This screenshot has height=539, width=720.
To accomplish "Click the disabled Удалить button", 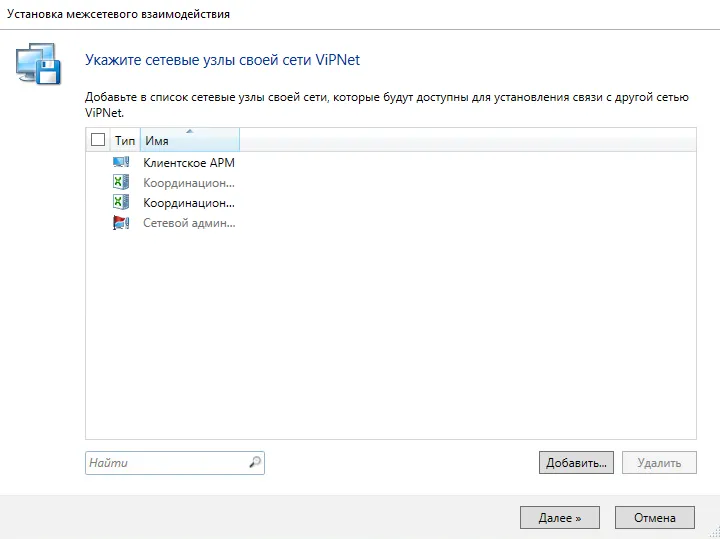I will (x=659, y=463).
